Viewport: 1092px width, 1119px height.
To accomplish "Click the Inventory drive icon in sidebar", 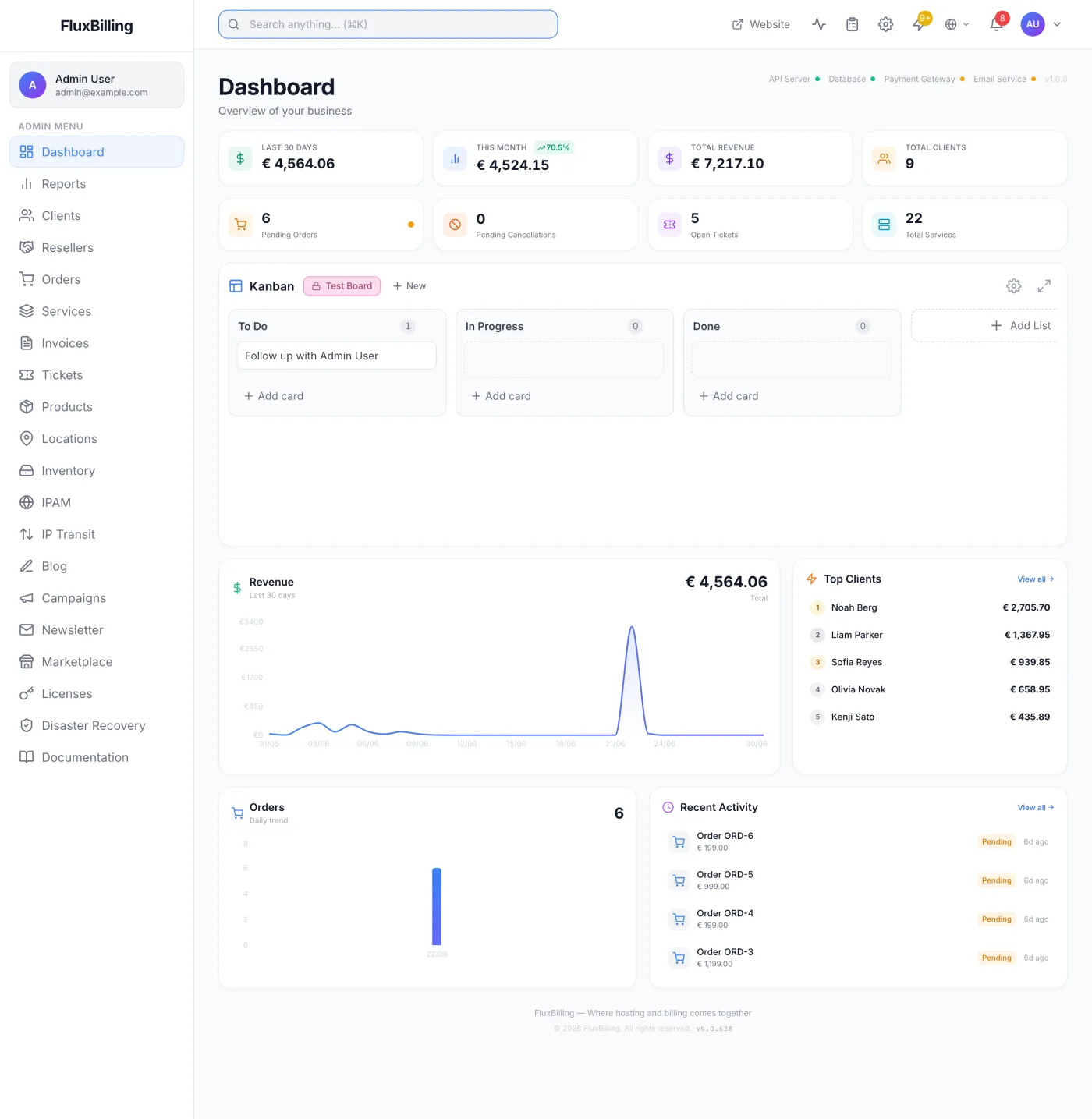I will point(27,471).
